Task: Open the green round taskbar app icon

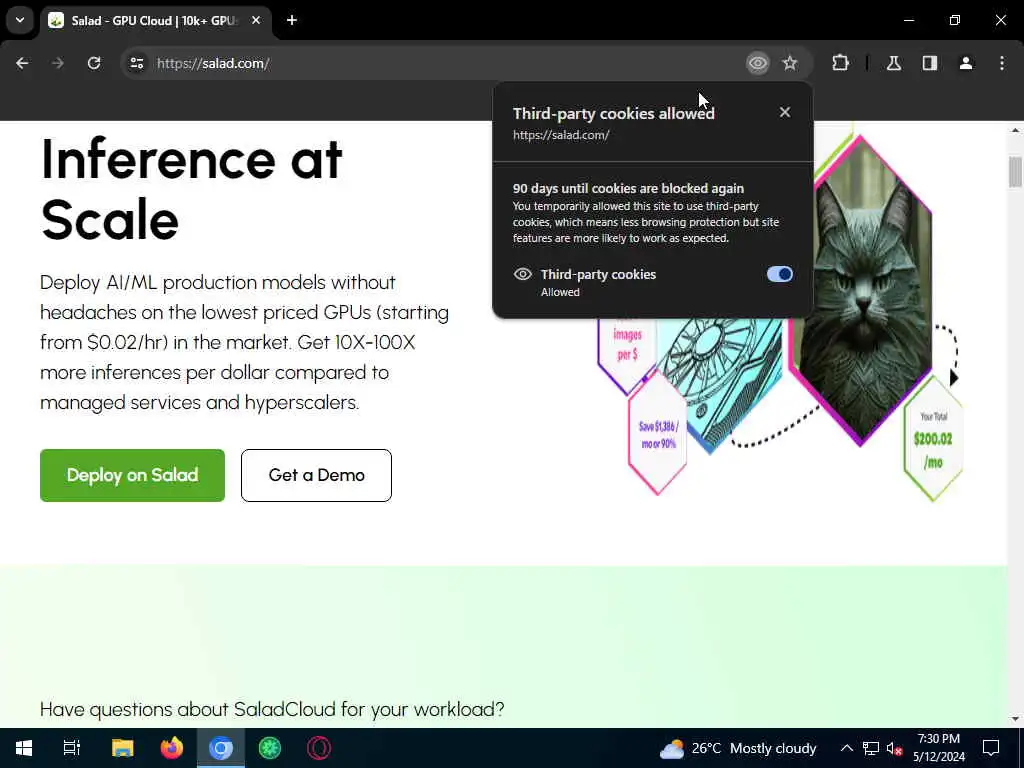Action: pyautogui.click(x=270, y=748)
